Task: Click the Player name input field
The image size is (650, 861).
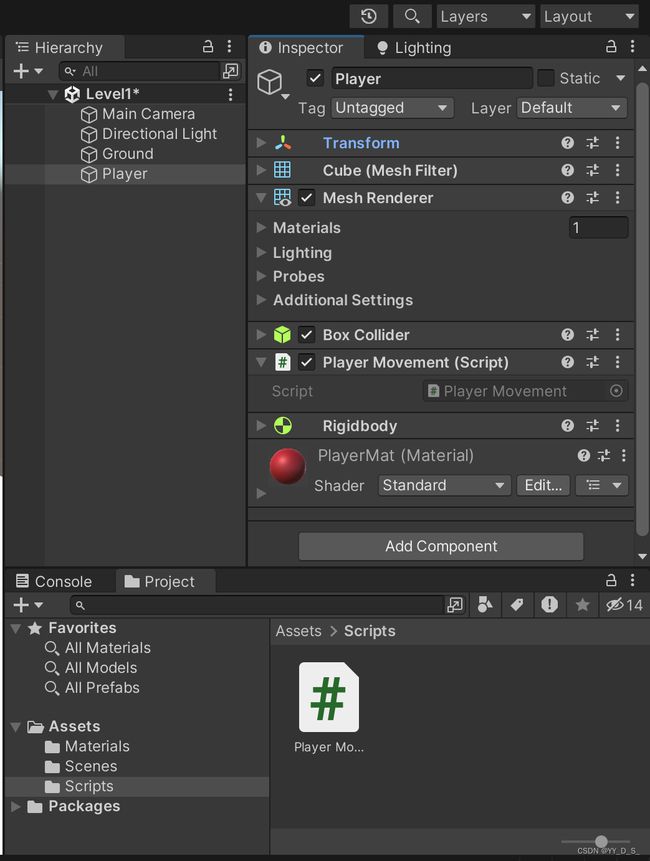Action: coord(432,78)
